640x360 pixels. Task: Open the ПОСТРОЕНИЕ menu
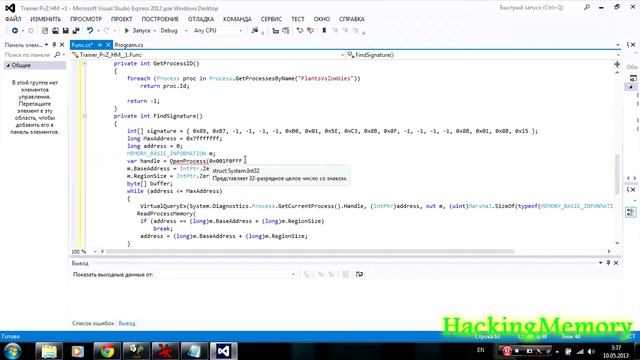click(160, 19)
